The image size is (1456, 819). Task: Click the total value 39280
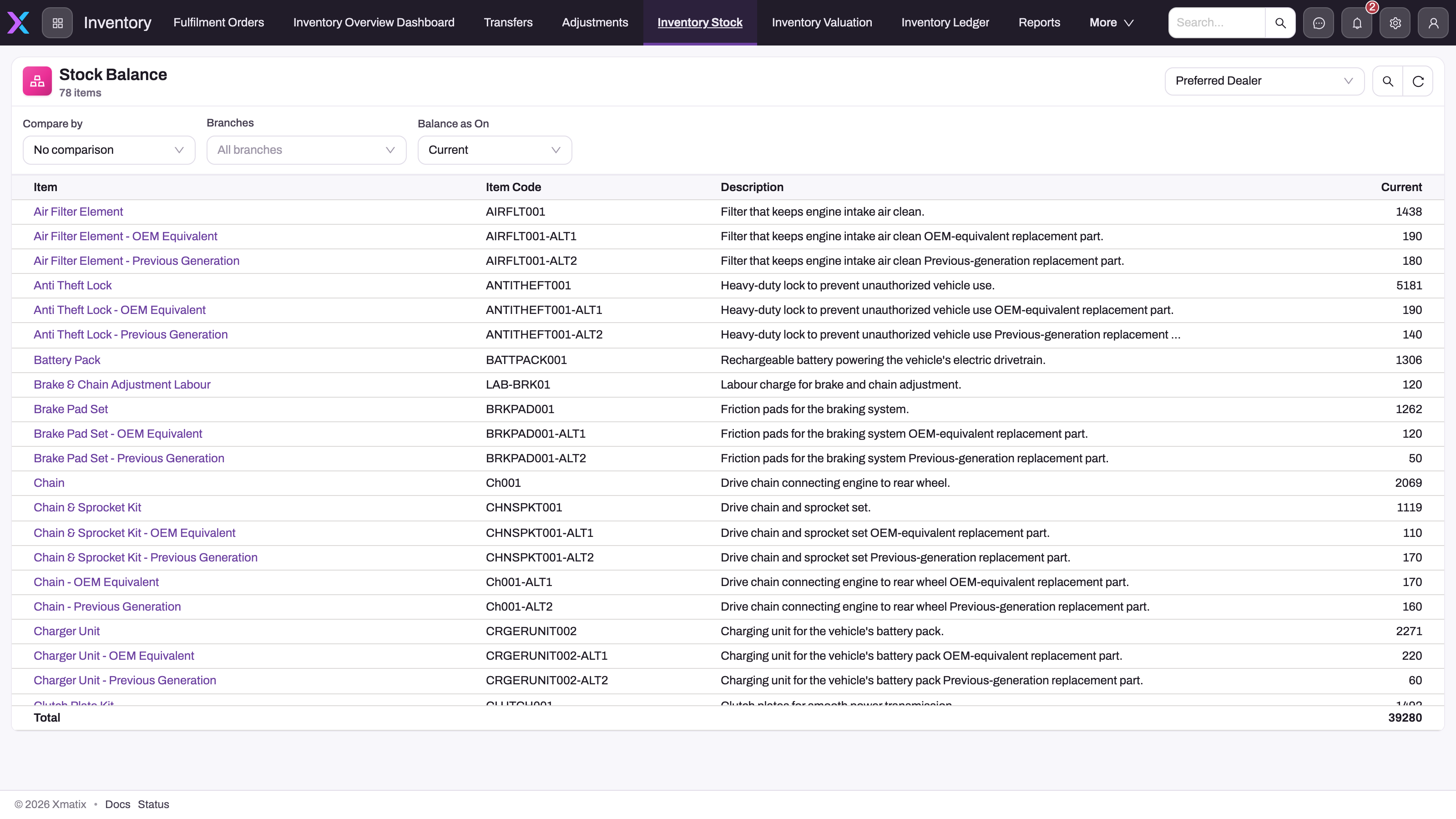pos(1405,718)
